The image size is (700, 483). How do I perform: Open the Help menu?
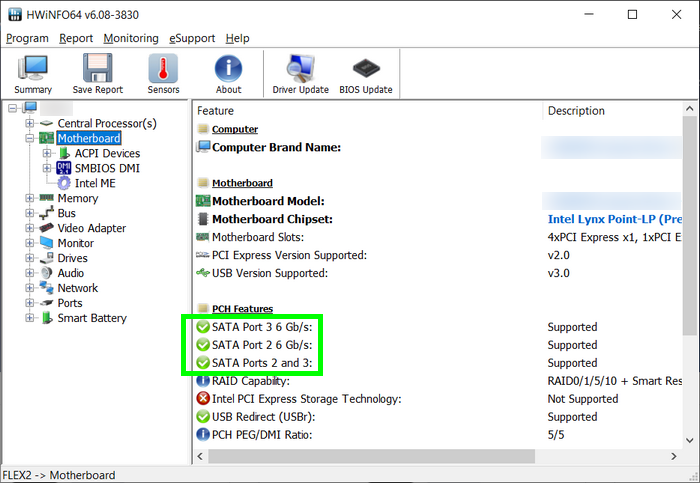point(237,38)
